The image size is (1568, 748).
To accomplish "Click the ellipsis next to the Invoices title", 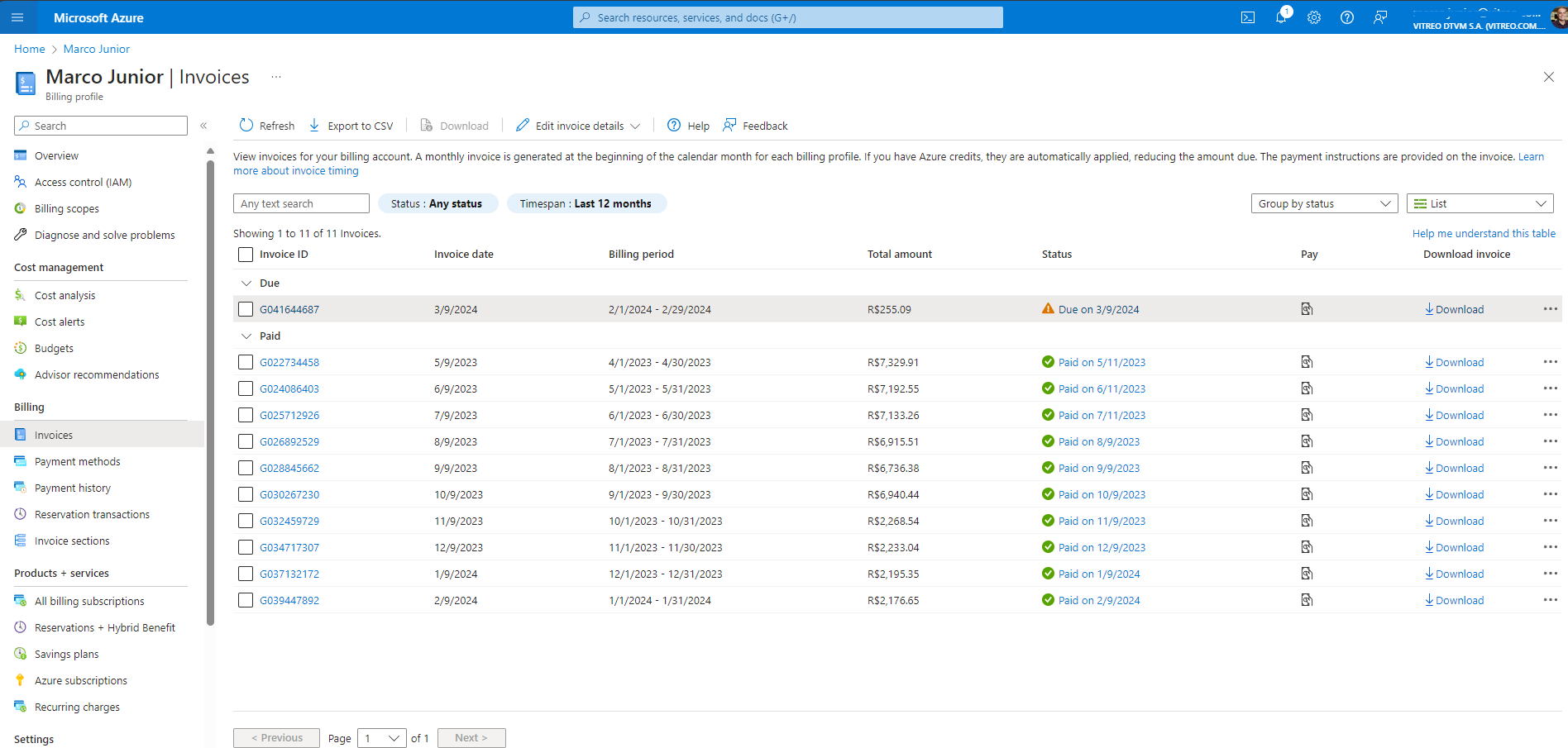I will pyautogui.click(x=276, y=77).
